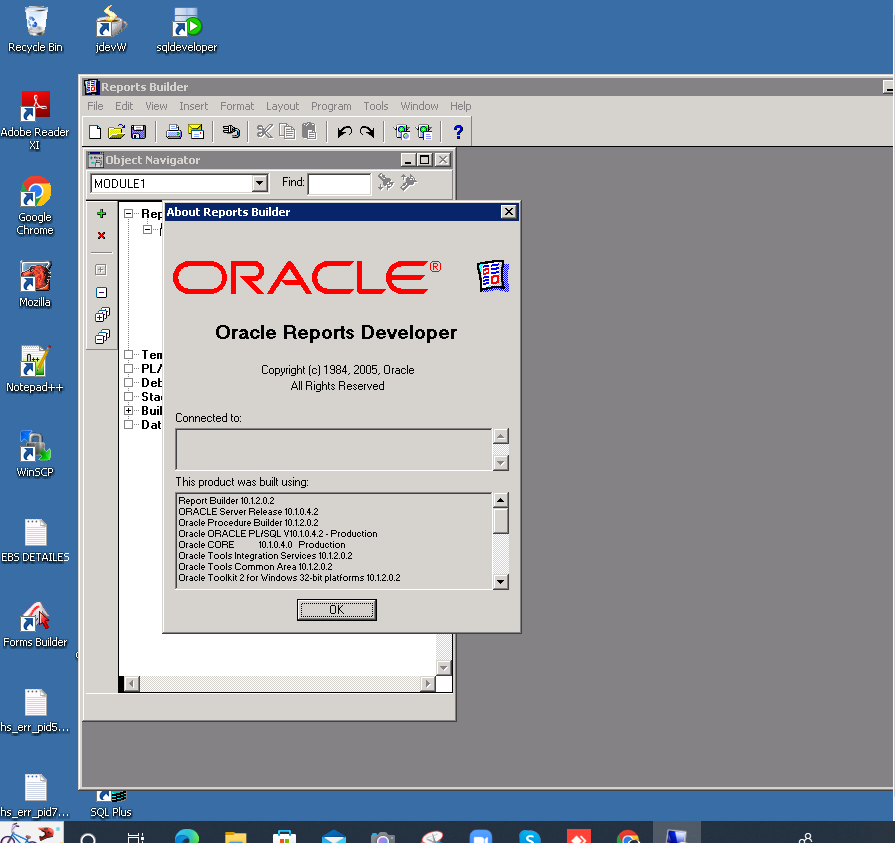895x843 pixels.
Task: Open the MODULE1 dropdown arrow
Action: pyautogui.click(x=260, y=183)
